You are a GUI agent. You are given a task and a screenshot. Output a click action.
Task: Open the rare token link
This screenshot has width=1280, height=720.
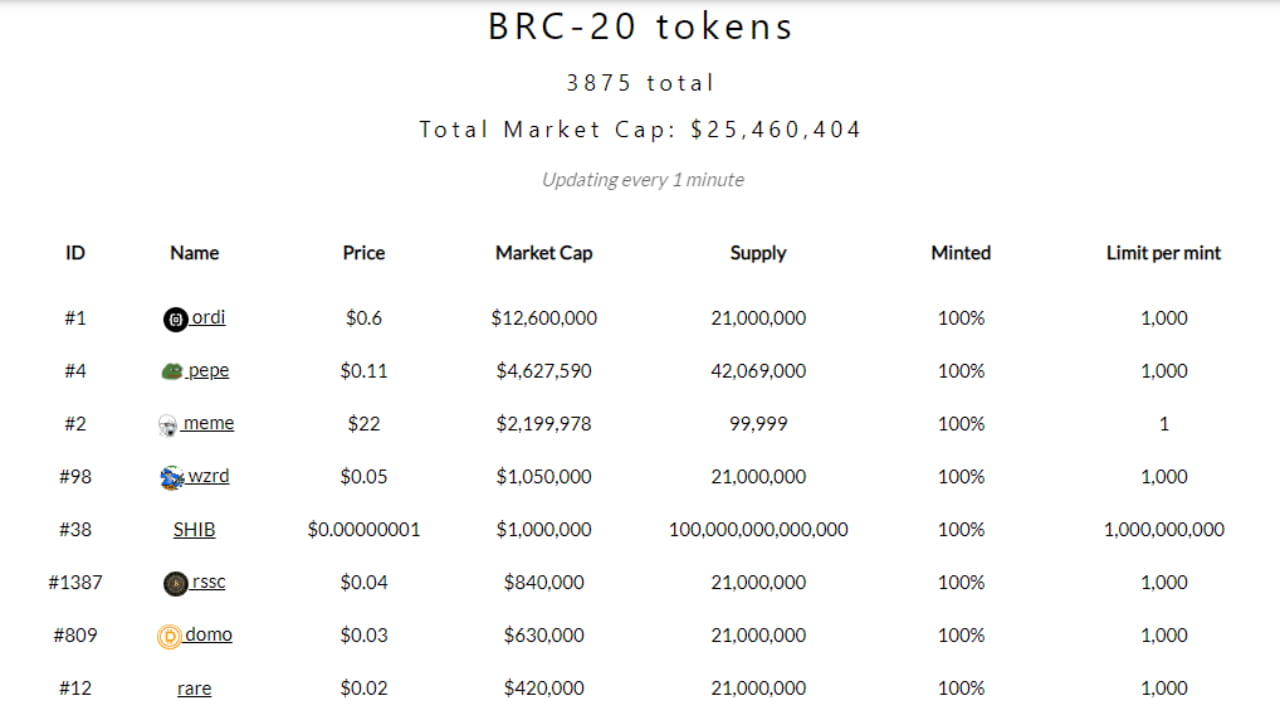(x=194, y=688)
